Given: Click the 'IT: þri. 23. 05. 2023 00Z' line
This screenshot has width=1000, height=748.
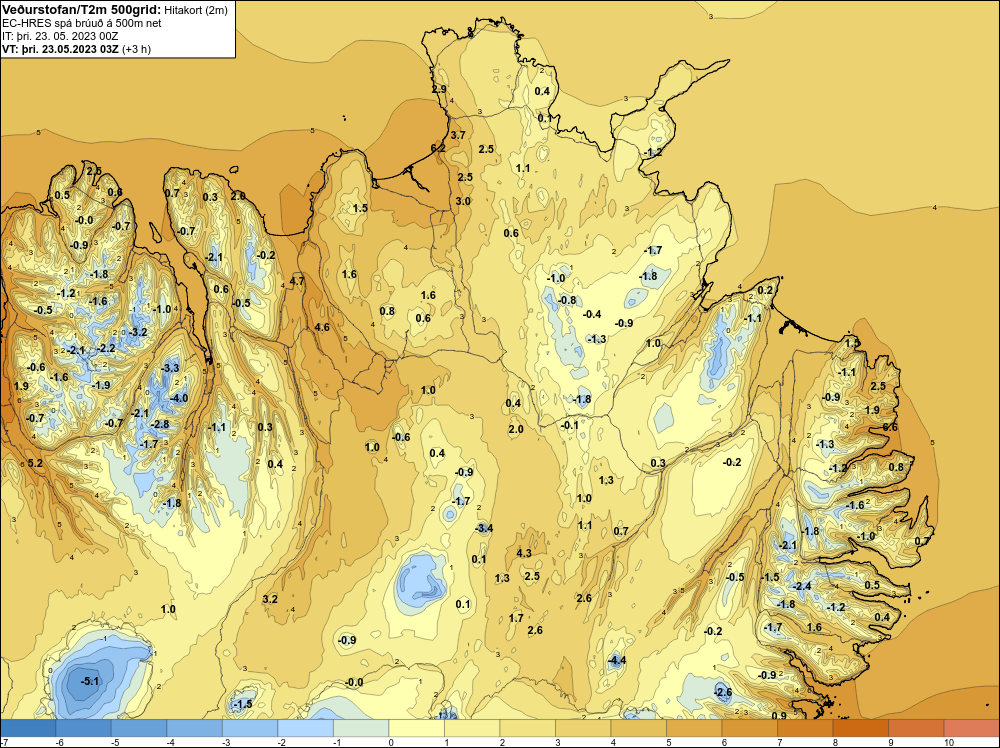Looking at the screenshot, I should coord(60,36).
